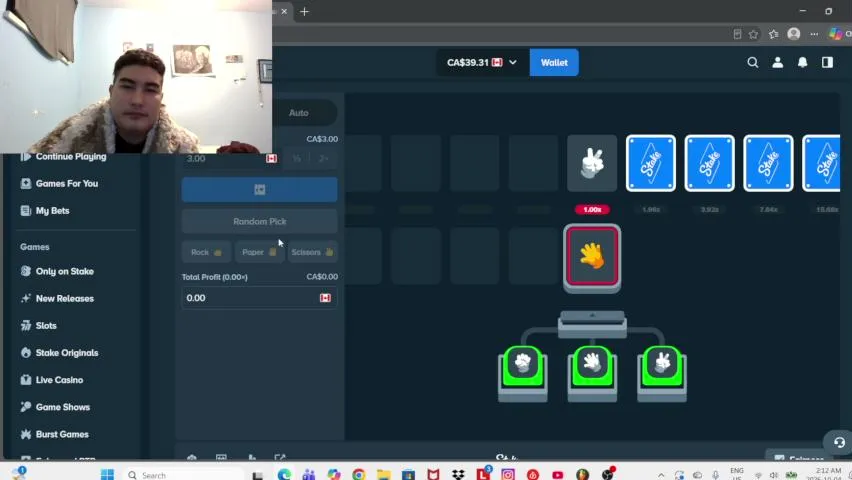Open YouTube app from taskbar
The width and height of the screenshot is (852, 480).
[x=557, y=474]
